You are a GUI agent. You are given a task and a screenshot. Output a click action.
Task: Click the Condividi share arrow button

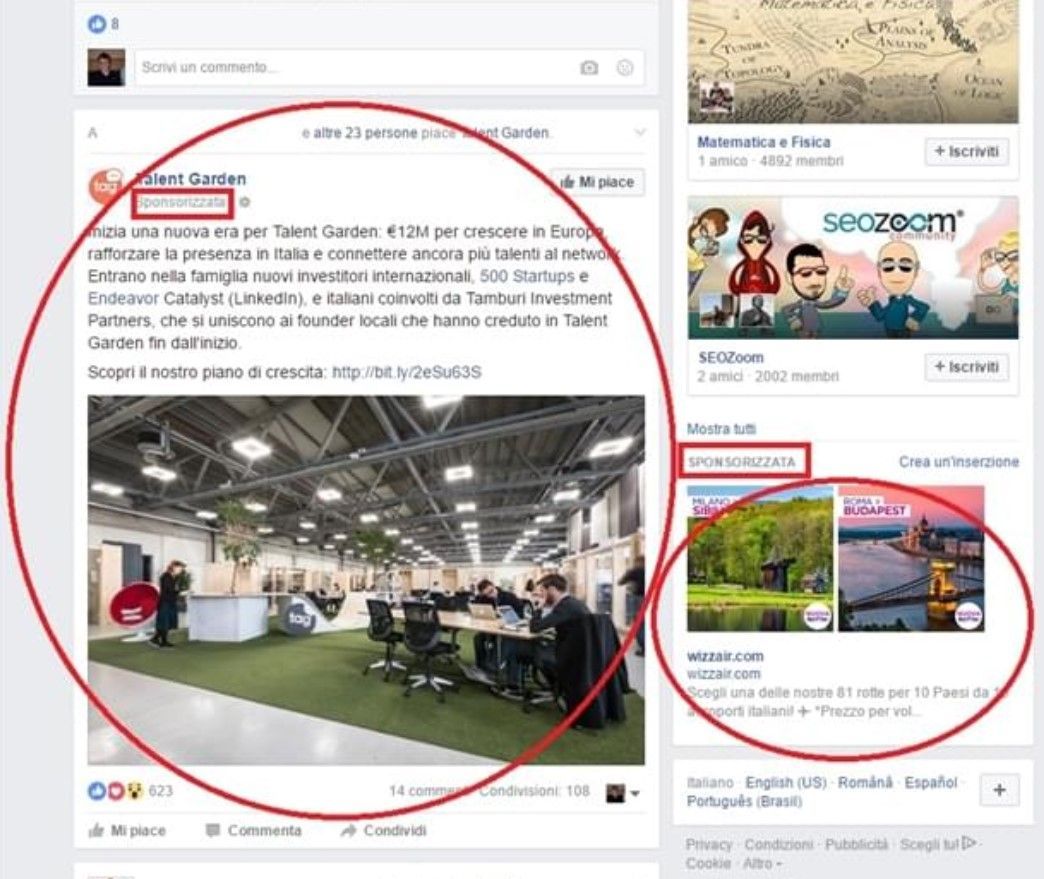pos(384,830)
